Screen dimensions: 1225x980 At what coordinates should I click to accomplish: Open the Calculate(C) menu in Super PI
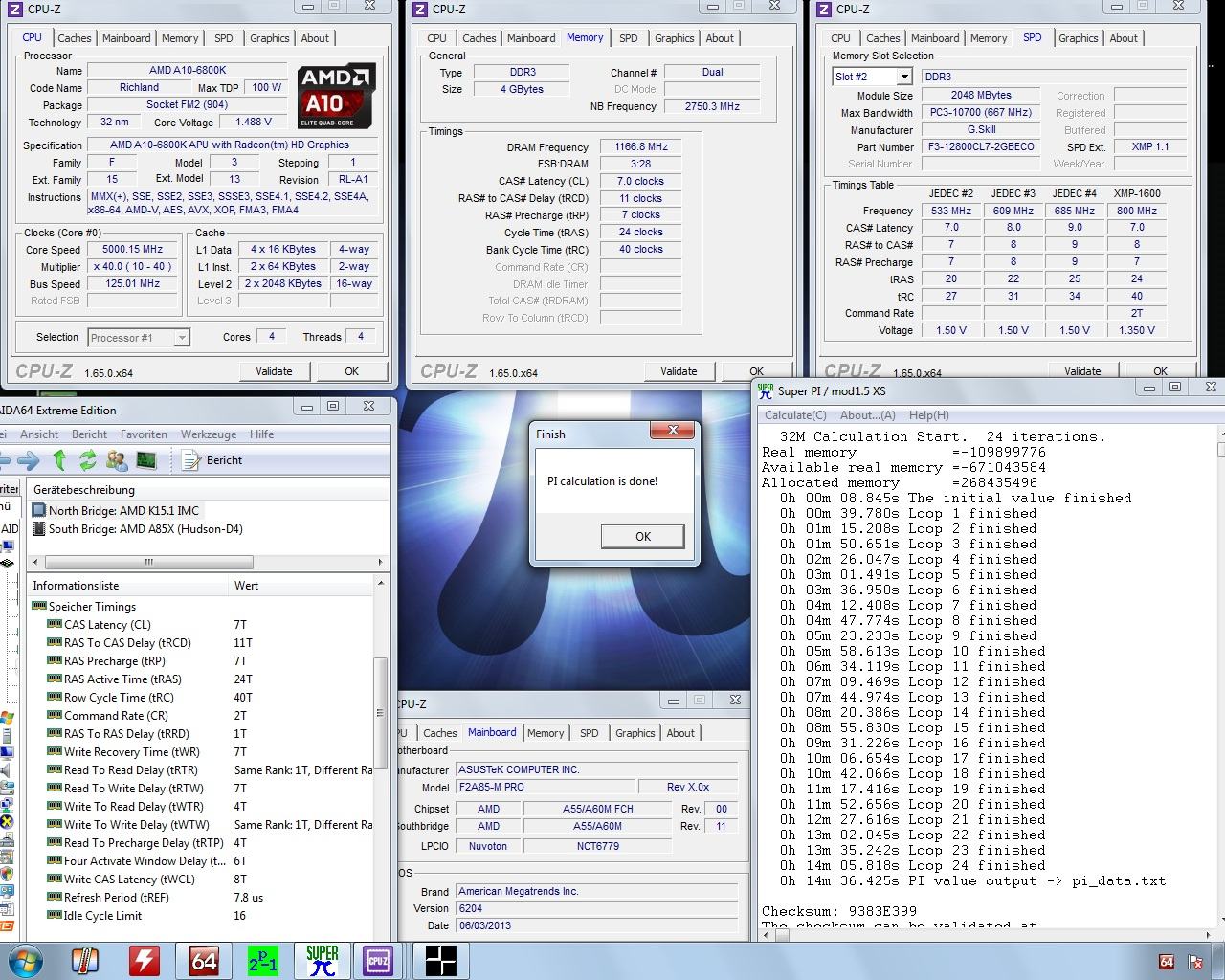(x=794, y=415)
